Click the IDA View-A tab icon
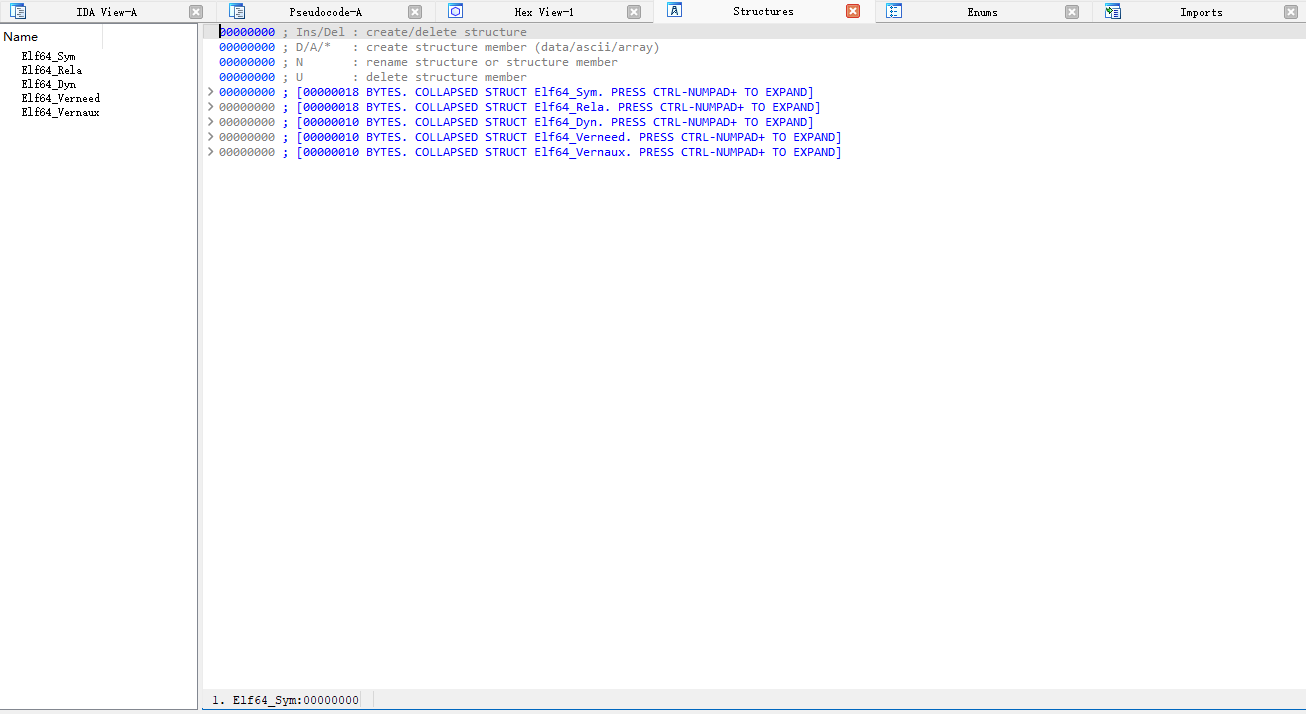This screenshot has width=1306, height=714. coord(18,12)
